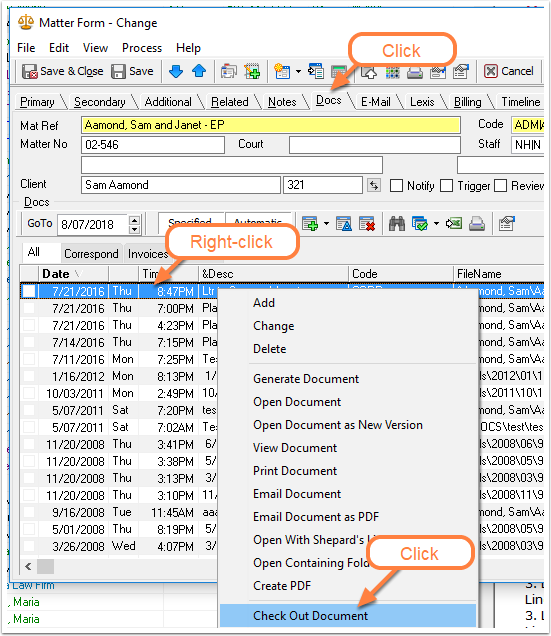The width and height of the screenshot is (551, 636).
Task: Click into the Matter No field
Action: pos(153,145)
